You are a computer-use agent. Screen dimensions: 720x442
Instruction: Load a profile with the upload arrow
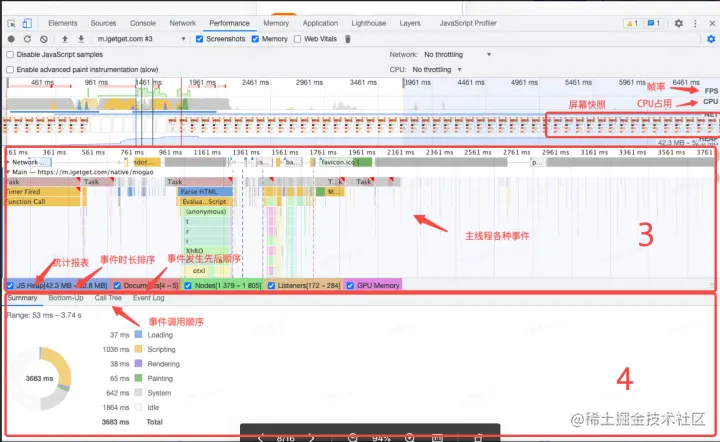click(65, 39)
